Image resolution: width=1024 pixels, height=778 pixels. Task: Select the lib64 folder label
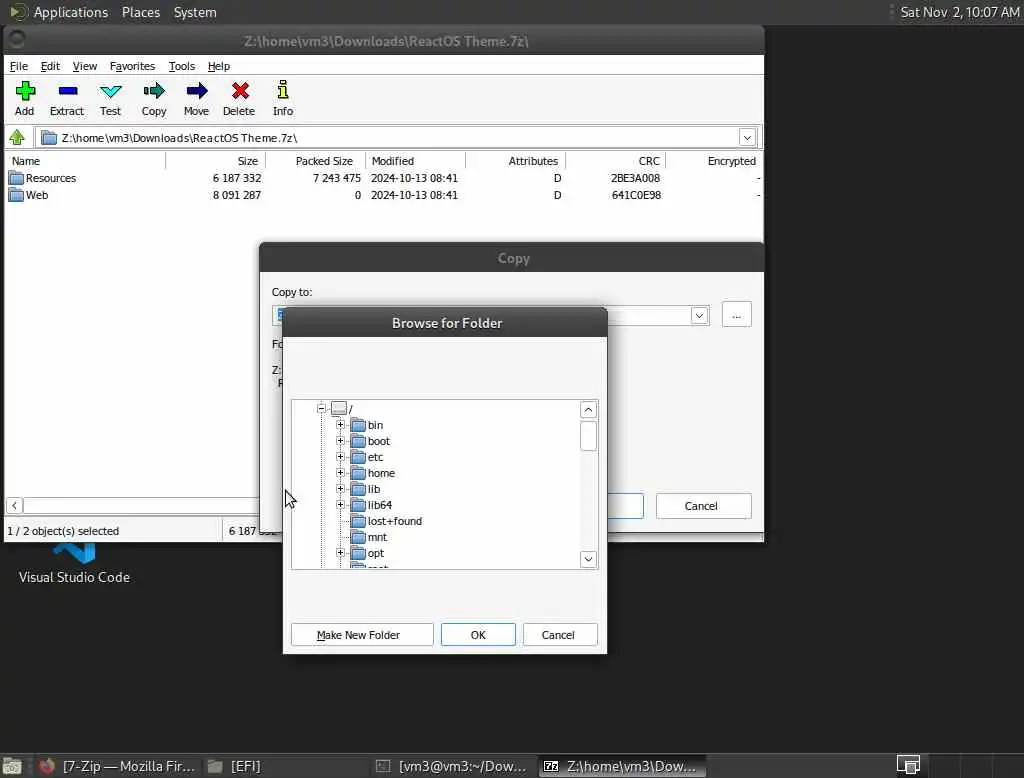379,505
